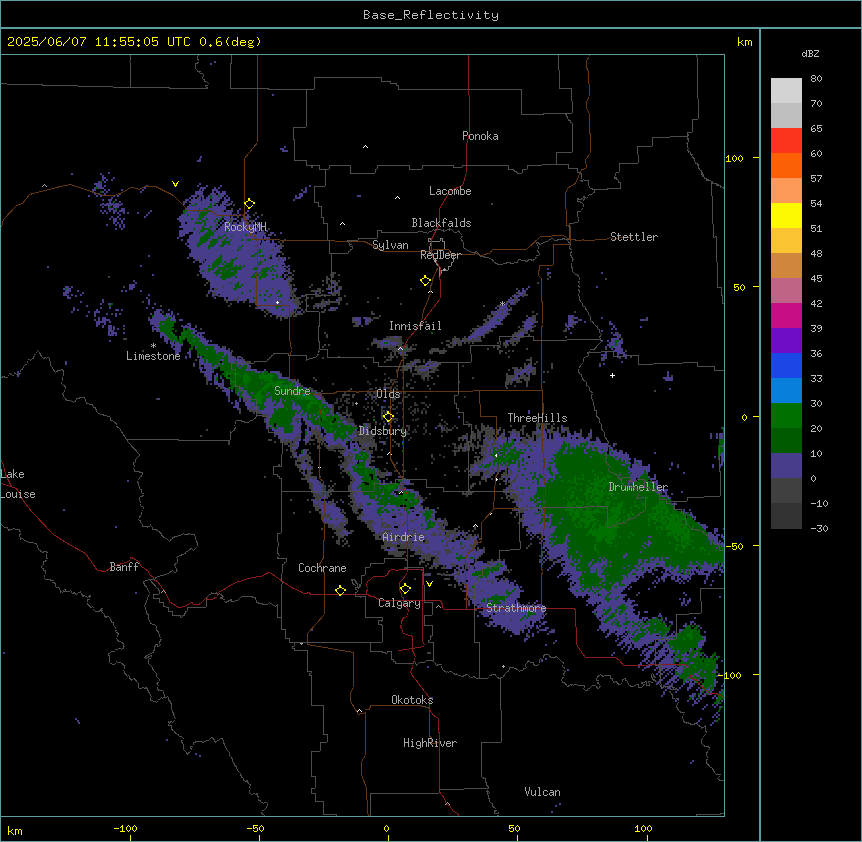Viewport: 862px width, 842px height.
Task: Select the light grey 70-80 dBZ legend swatch
Action: (786, 91)
